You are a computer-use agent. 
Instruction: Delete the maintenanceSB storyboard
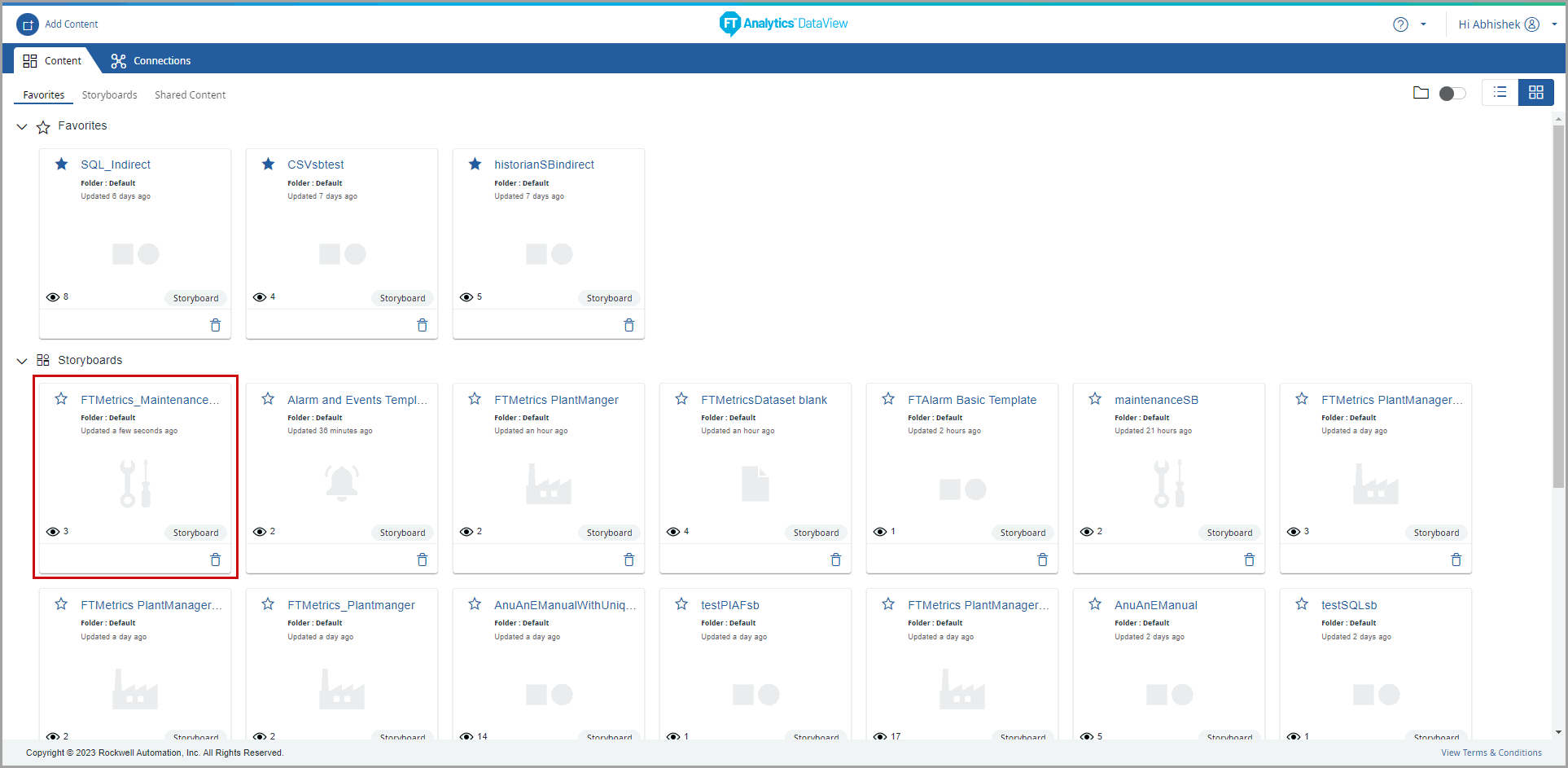(x=1250, y=560)
